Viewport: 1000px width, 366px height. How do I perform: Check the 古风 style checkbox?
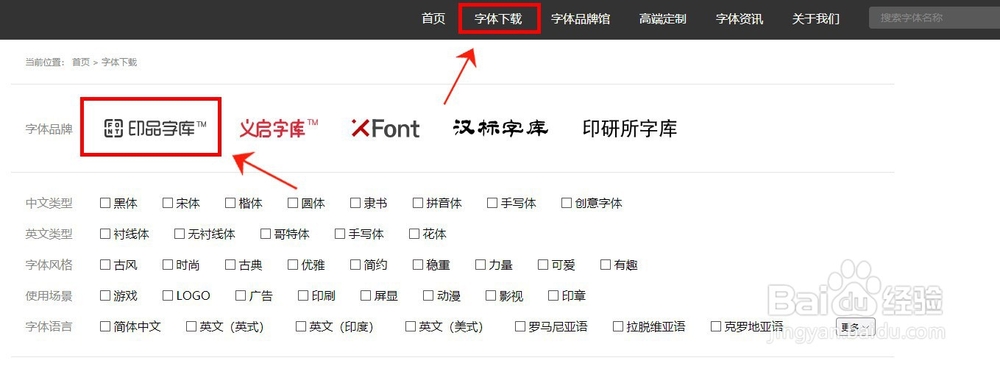click(105, 265)
